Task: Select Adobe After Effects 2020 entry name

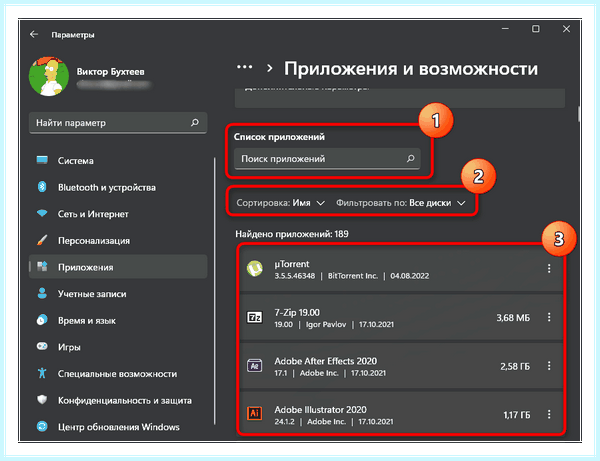Action: (x=326, y=361)
